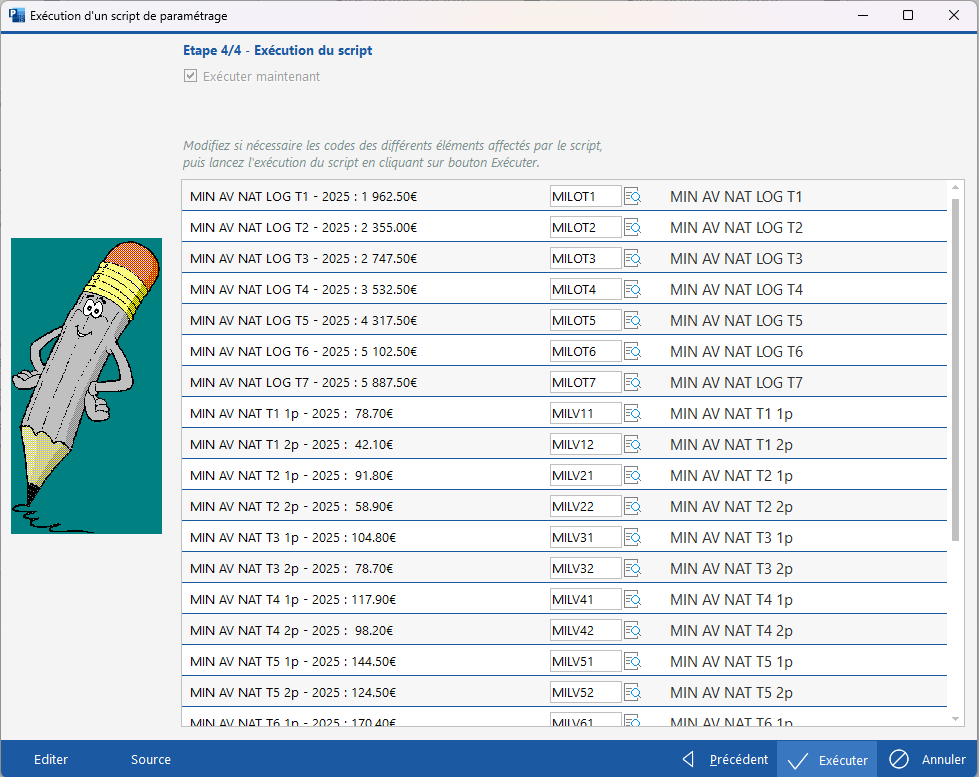Viewport: 979px width, 777px height.
Task: Open search icon beside MILOT3 code
Action: click(x=632, y=259)
